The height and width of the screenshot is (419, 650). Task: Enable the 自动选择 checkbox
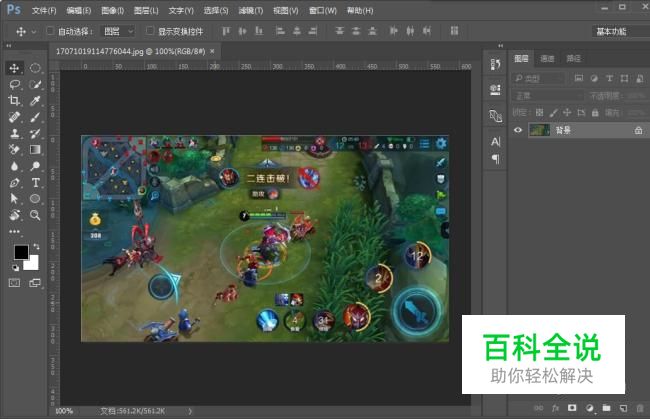pyautogui.click(x=51, y=31)
